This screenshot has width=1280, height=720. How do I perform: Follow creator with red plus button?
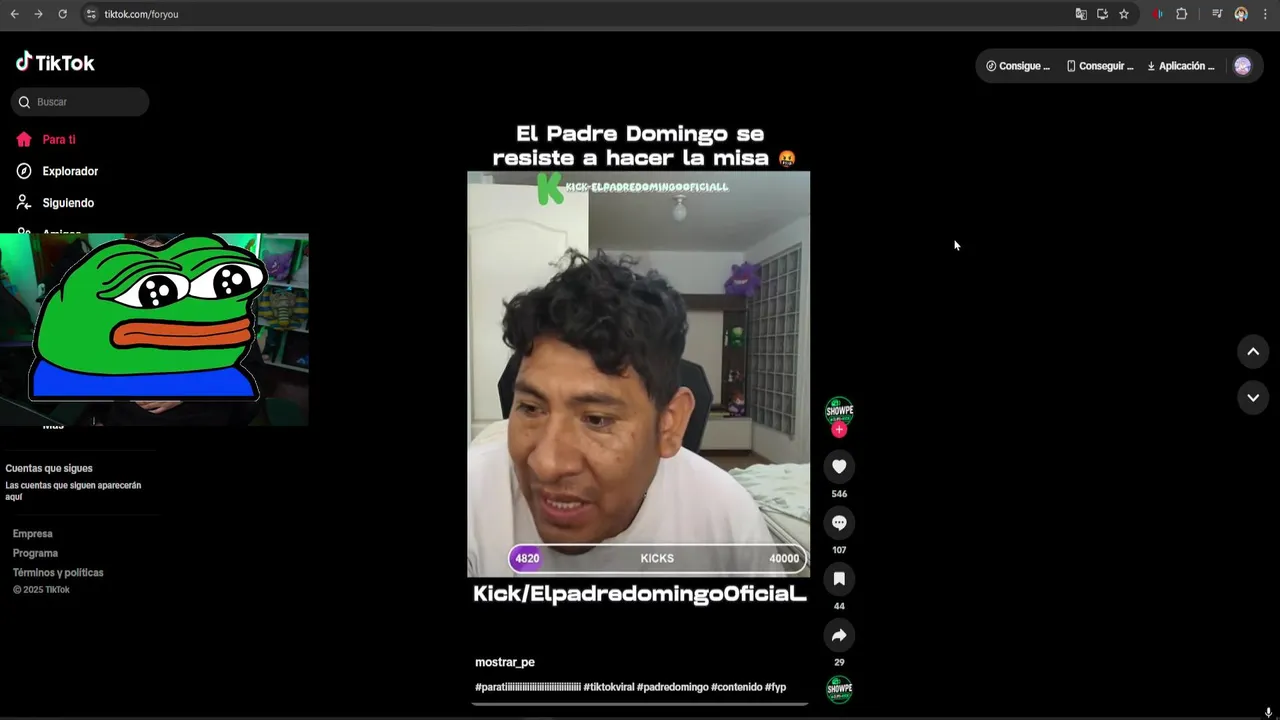coord(839,429)
